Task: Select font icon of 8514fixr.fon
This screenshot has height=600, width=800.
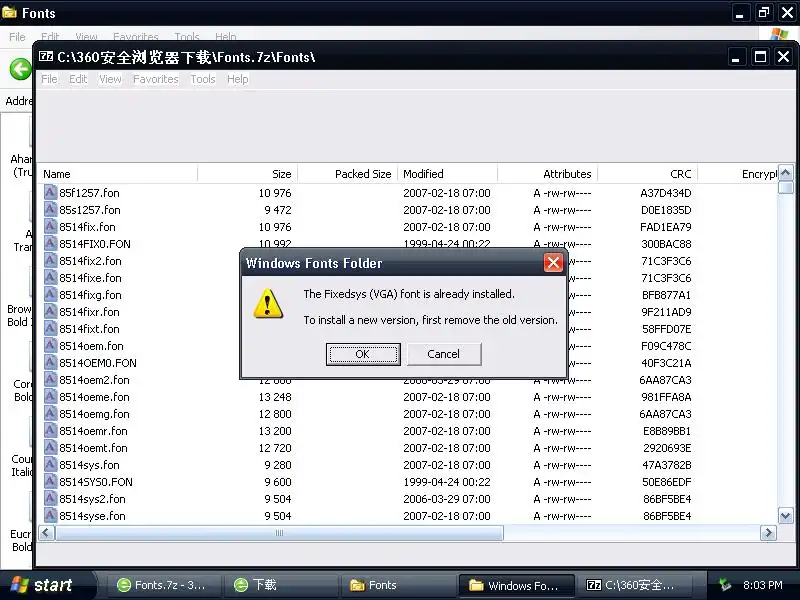Action: pos(50,311)
